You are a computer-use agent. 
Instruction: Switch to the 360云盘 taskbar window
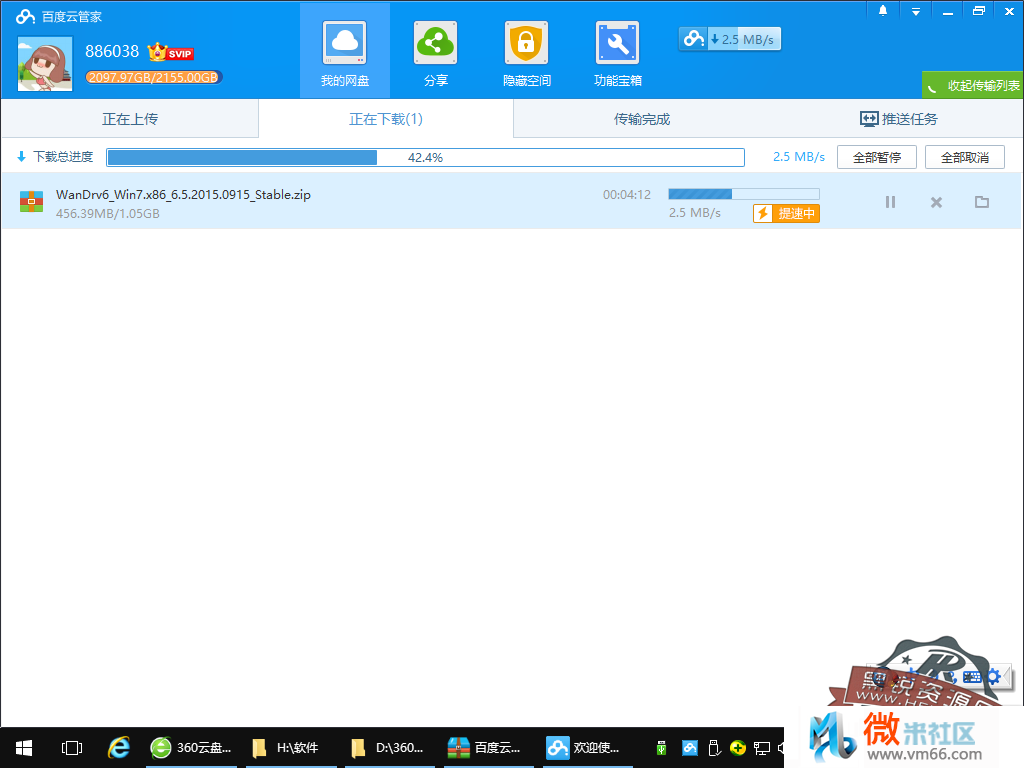(190, 748)
